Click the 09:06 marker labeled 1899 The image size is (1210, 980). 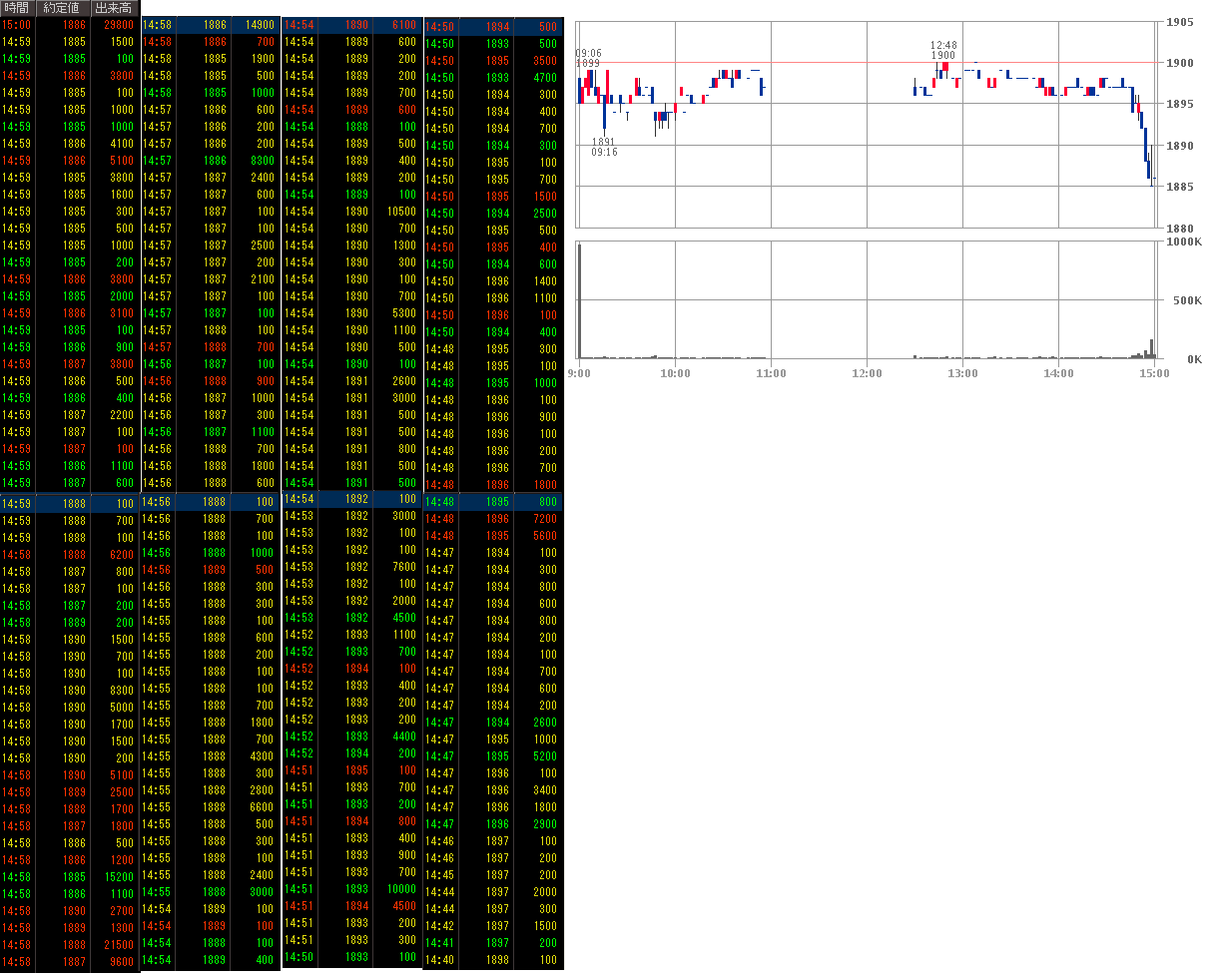(588, 58)
